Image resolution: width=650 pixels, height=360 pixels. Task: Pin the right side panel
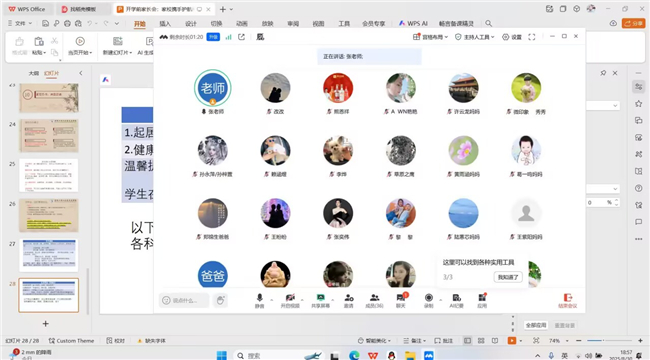pyautogui.click(x=603, y=73)
